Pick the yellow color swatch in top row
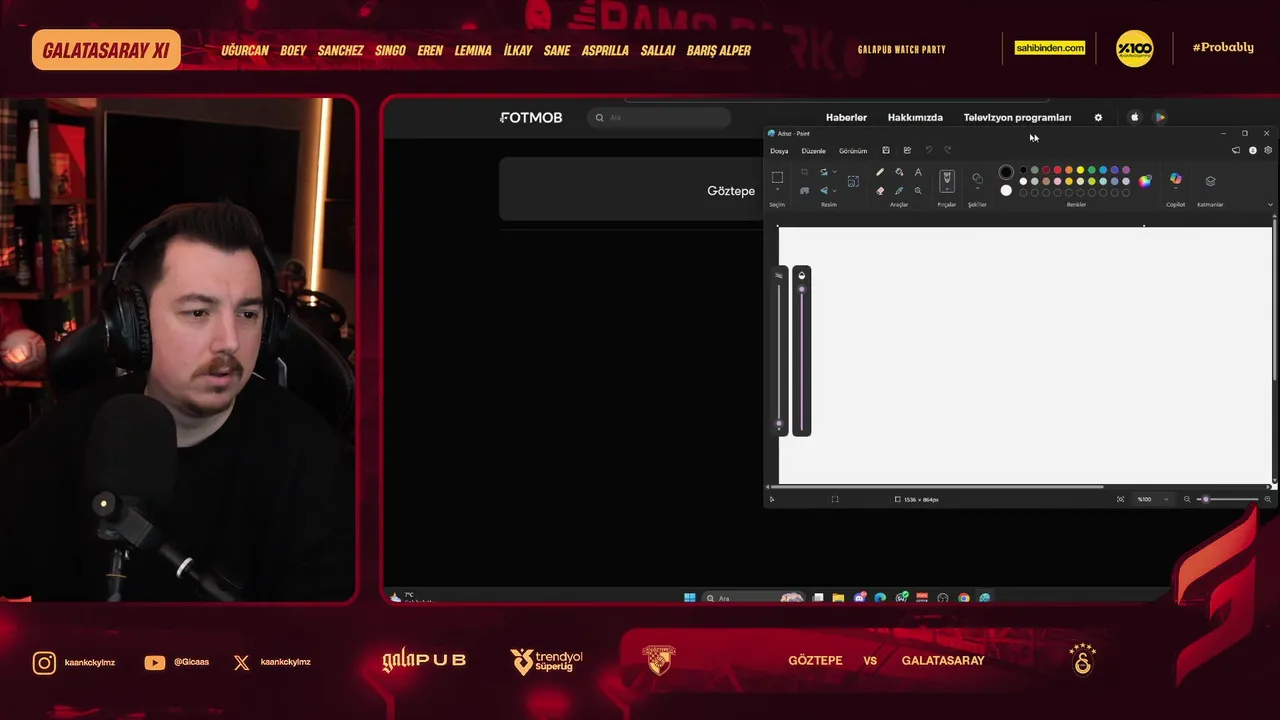1280x720 pixels. pyautogui.click(x=1080, y=170)
